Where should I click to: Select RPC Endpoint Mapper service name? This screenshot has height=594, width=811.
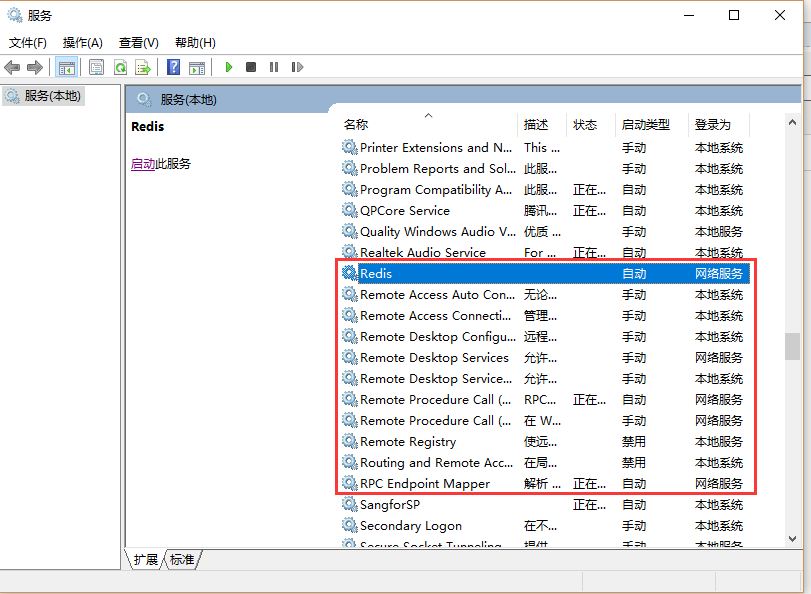click(x=425, y=483)
